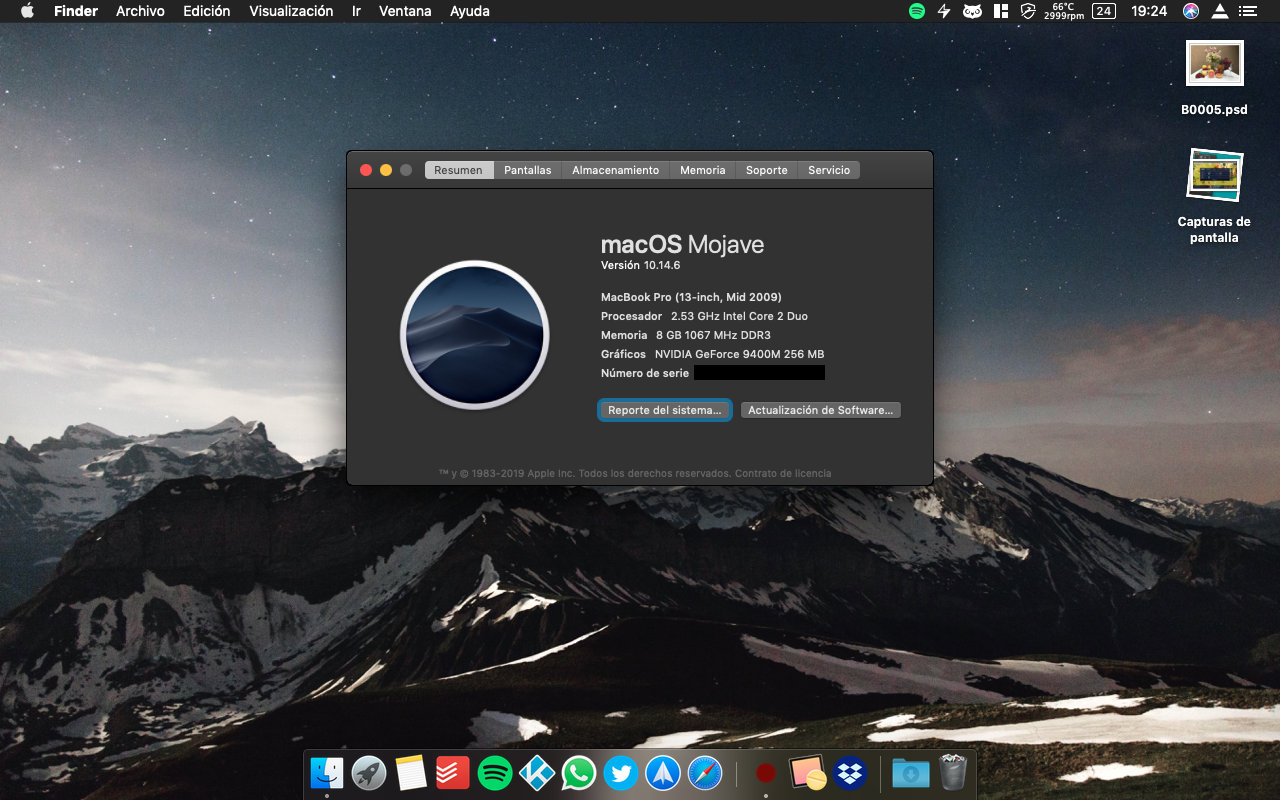Close the About This Mac window
Viewport: 1280px width, 800px height.
click(x=366, y=170)
